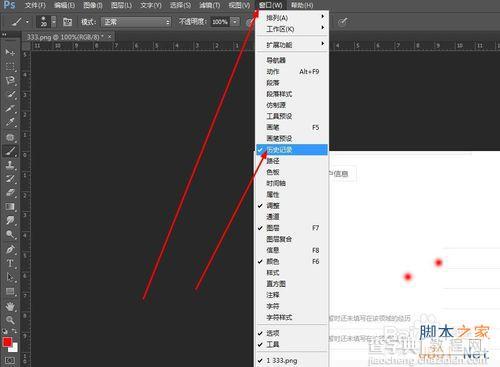
Task: Uncheck 工具 (Tools) entry
Action: coord(292,344)
